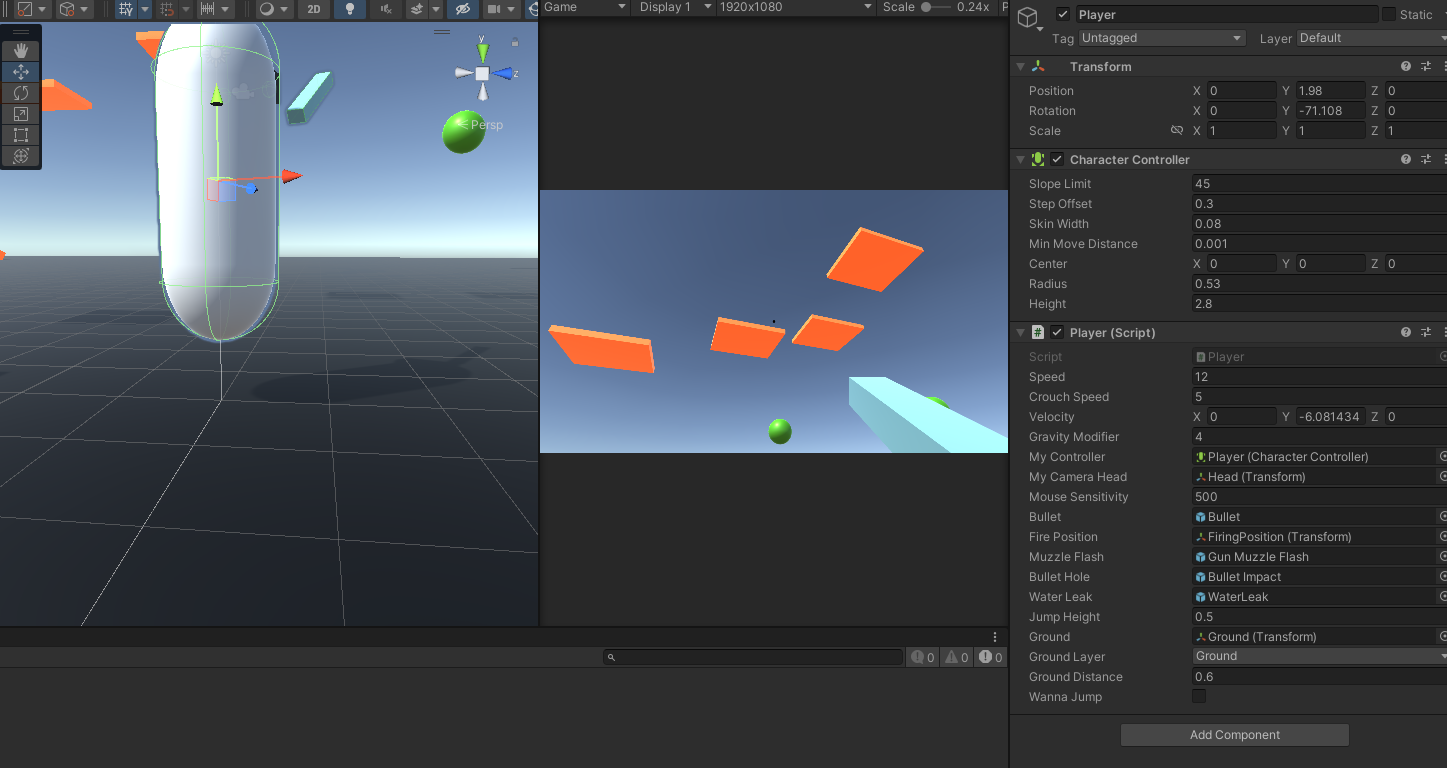
Task: Toggle 2D view mode in Scene
Action: pyautogui.click(x=314, y=9)
